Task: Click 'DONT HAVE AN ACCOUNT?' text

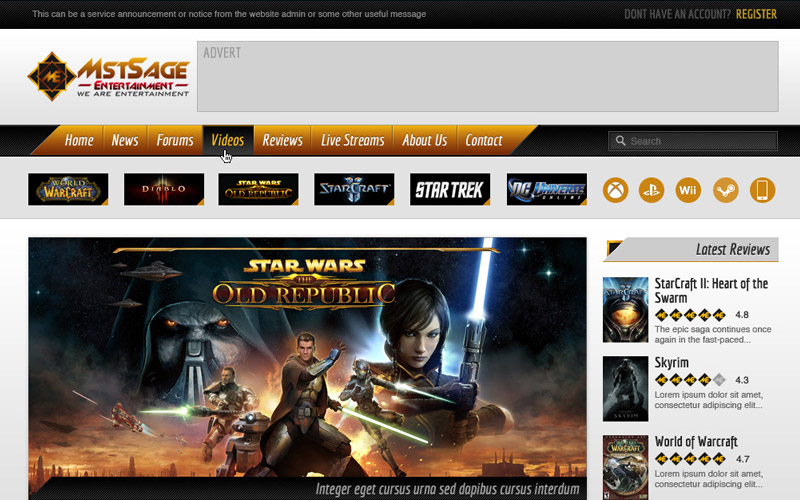Action: [677, 14]
